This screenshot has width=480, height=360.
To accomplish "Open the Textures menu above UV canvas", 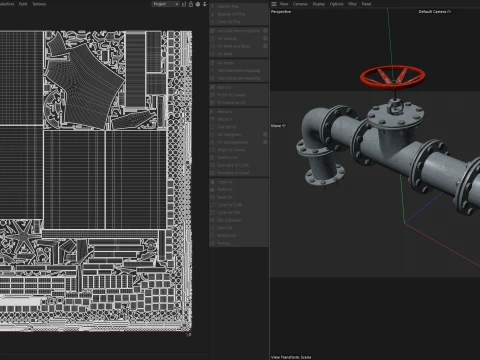I will [x=39, y=4].
